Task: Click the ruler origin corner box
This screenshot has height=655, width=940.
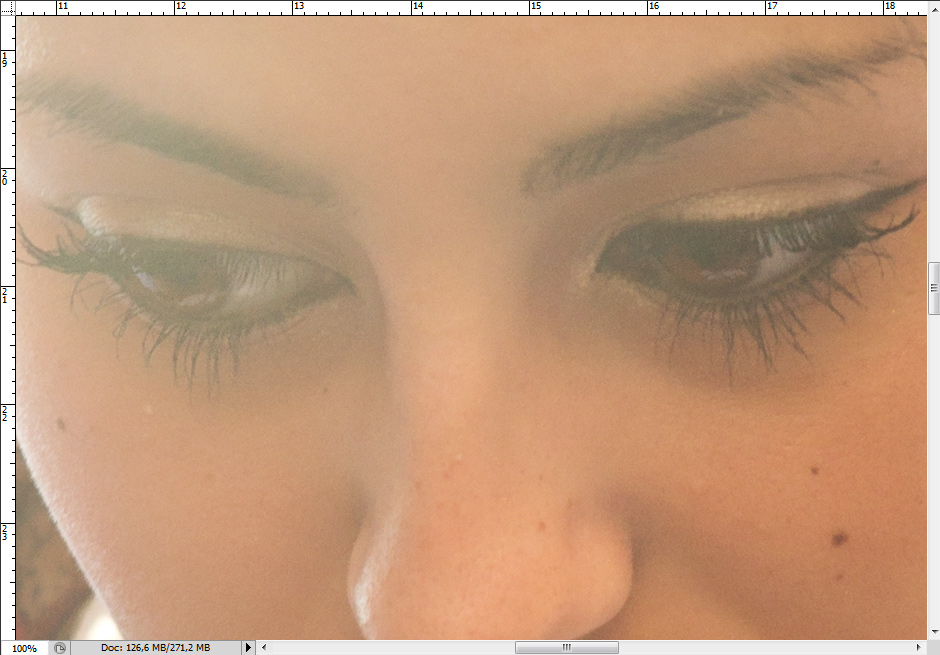Action: pyautogui.click(x=6, y=6)
